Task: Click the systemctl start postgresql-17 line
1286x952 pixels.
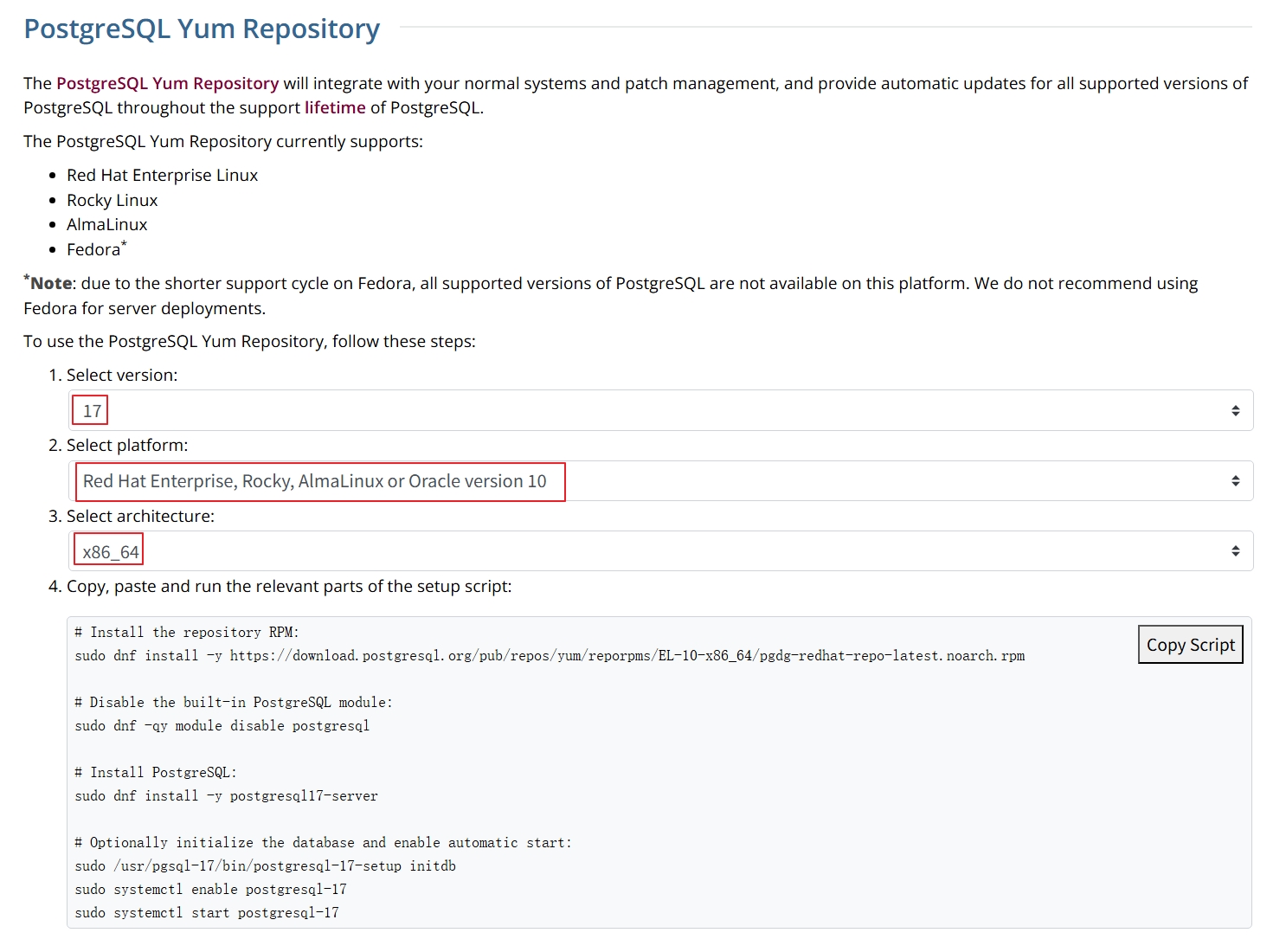Action: (x=207, y=913)
